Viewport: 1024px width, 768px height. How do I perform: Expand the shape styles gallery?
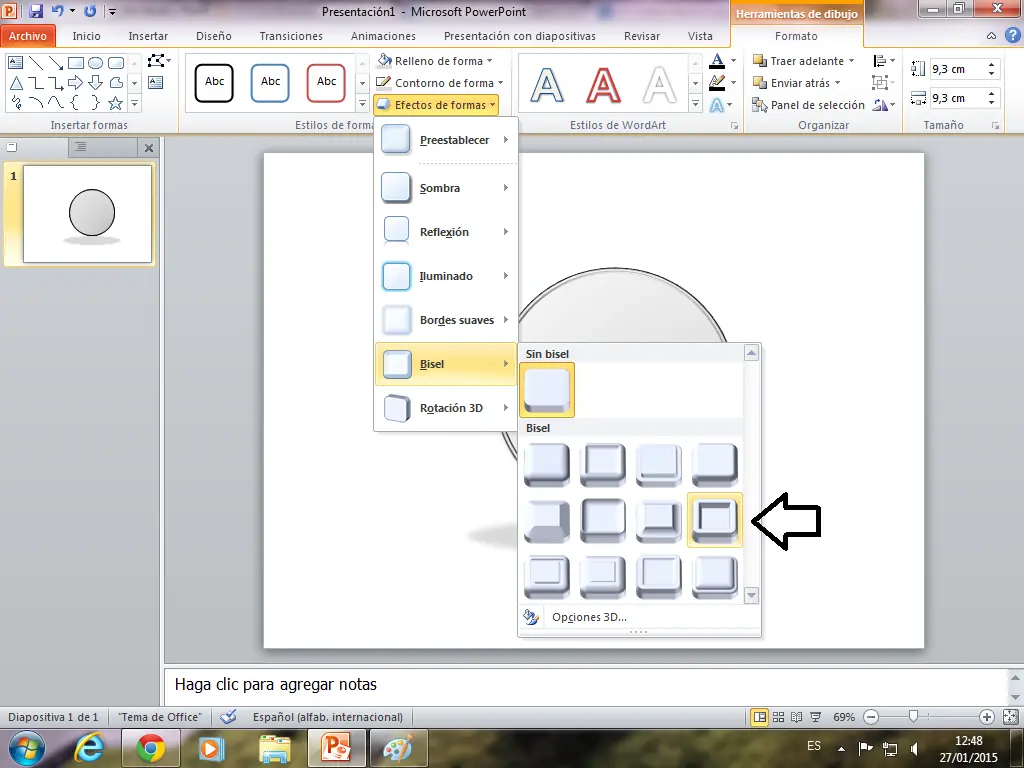(362, 103)
